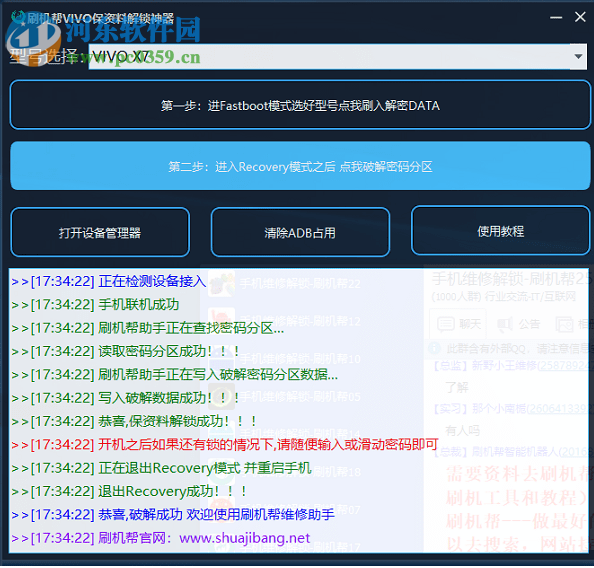Open the model selection dropdown arrow
The height and width of the screenshot is (568, 594).
click(578, 56)
